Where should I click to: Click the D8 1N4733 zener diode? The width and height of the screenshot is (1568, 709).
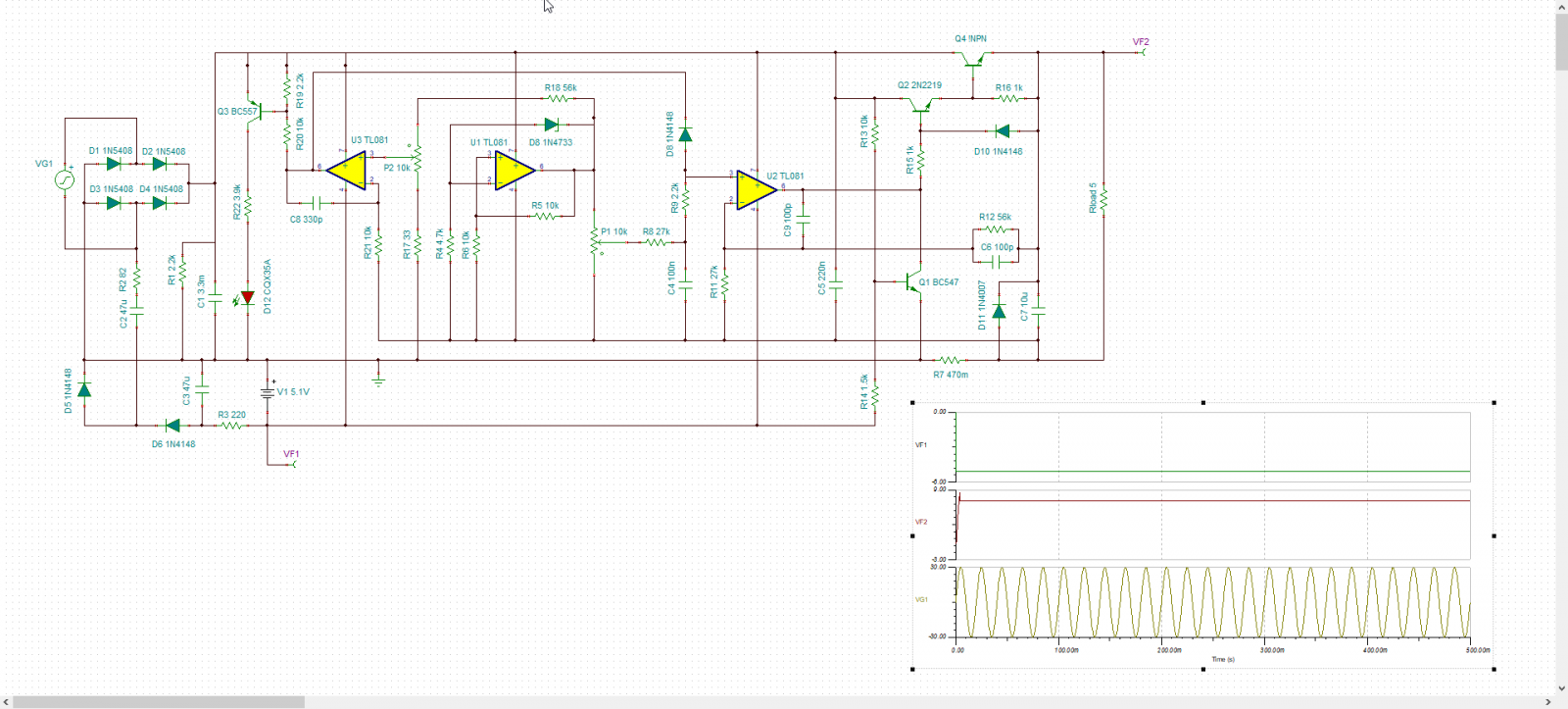(551, 125)
